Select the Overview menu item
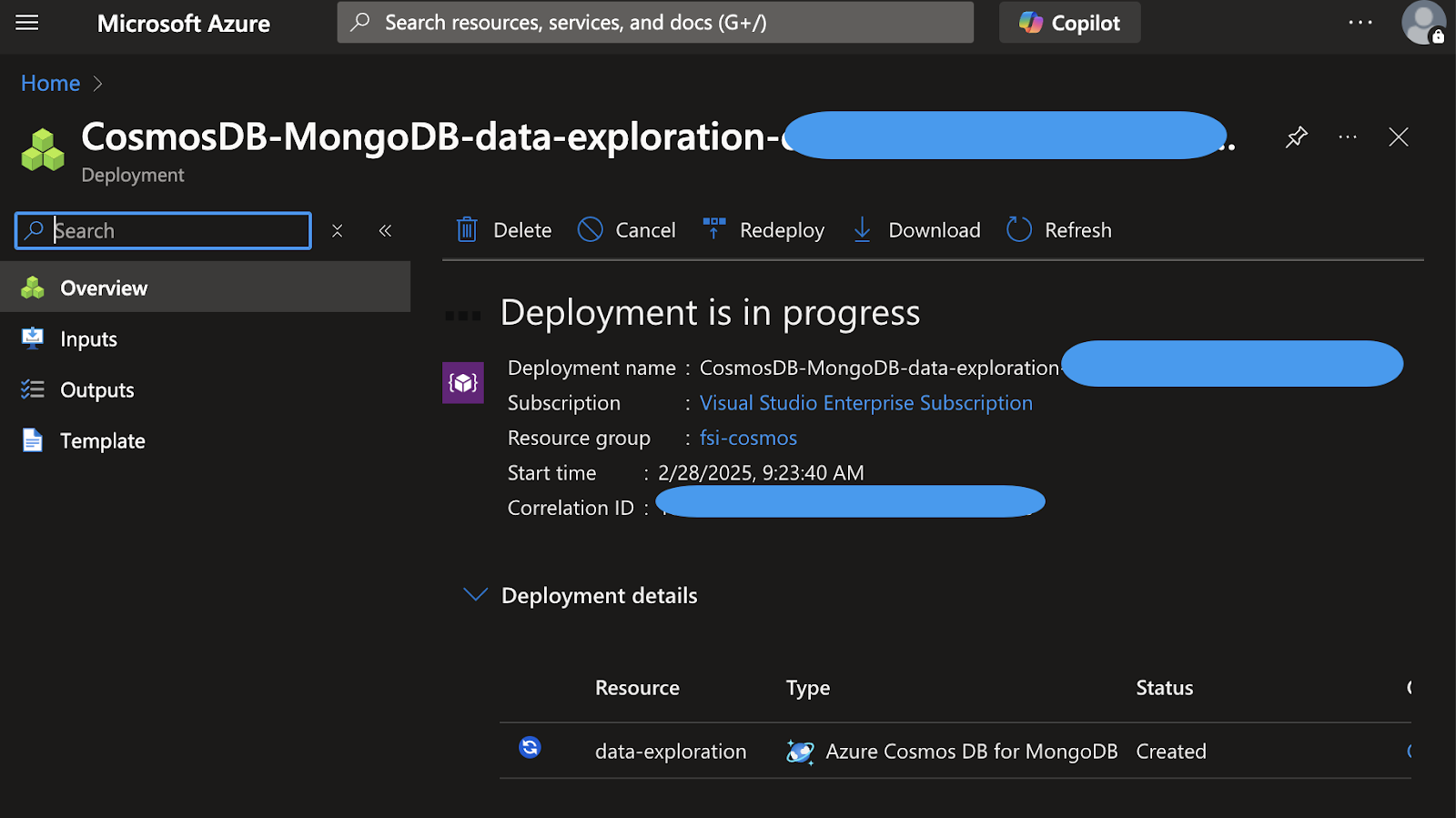This screenshot has width=1456, height=818. (x=205, y=288)
